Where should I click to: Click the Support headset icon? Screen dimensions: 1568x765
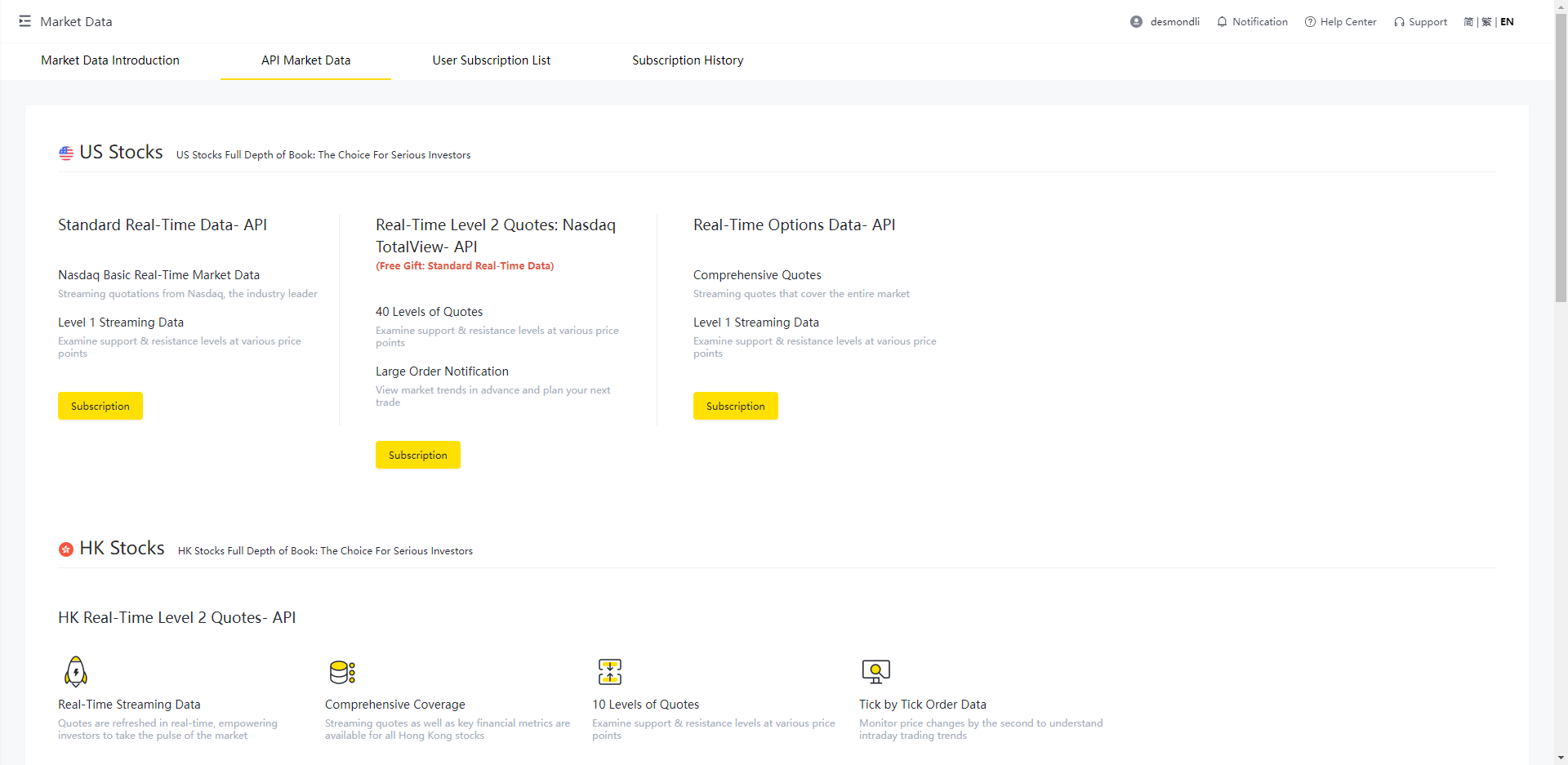1399,22
